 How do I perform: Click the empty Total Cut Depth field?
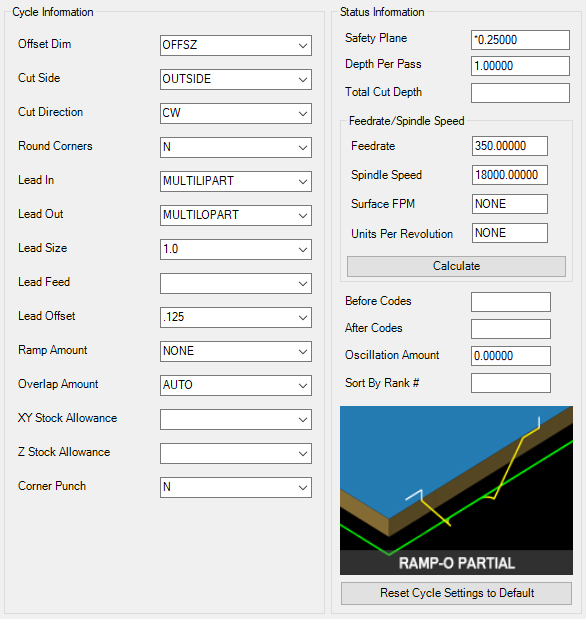pos(520,93)
